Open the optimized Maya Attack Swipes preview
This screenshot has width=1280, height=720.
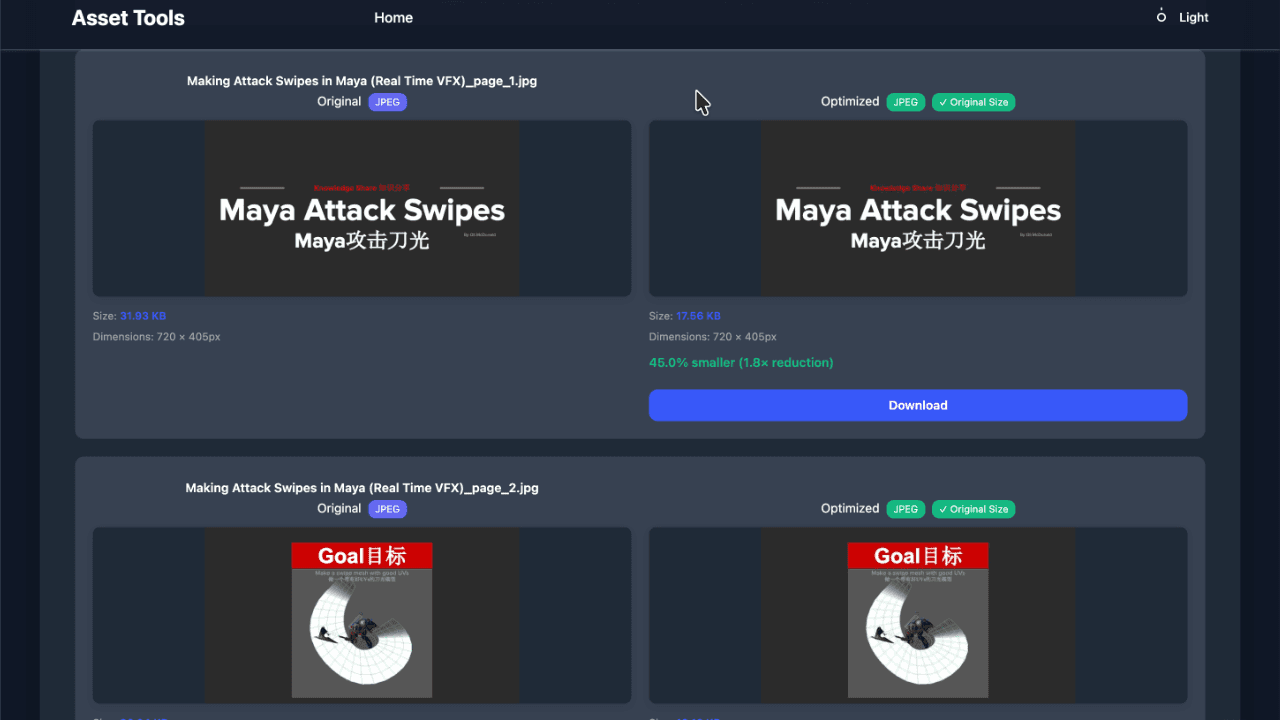[918, 209]
